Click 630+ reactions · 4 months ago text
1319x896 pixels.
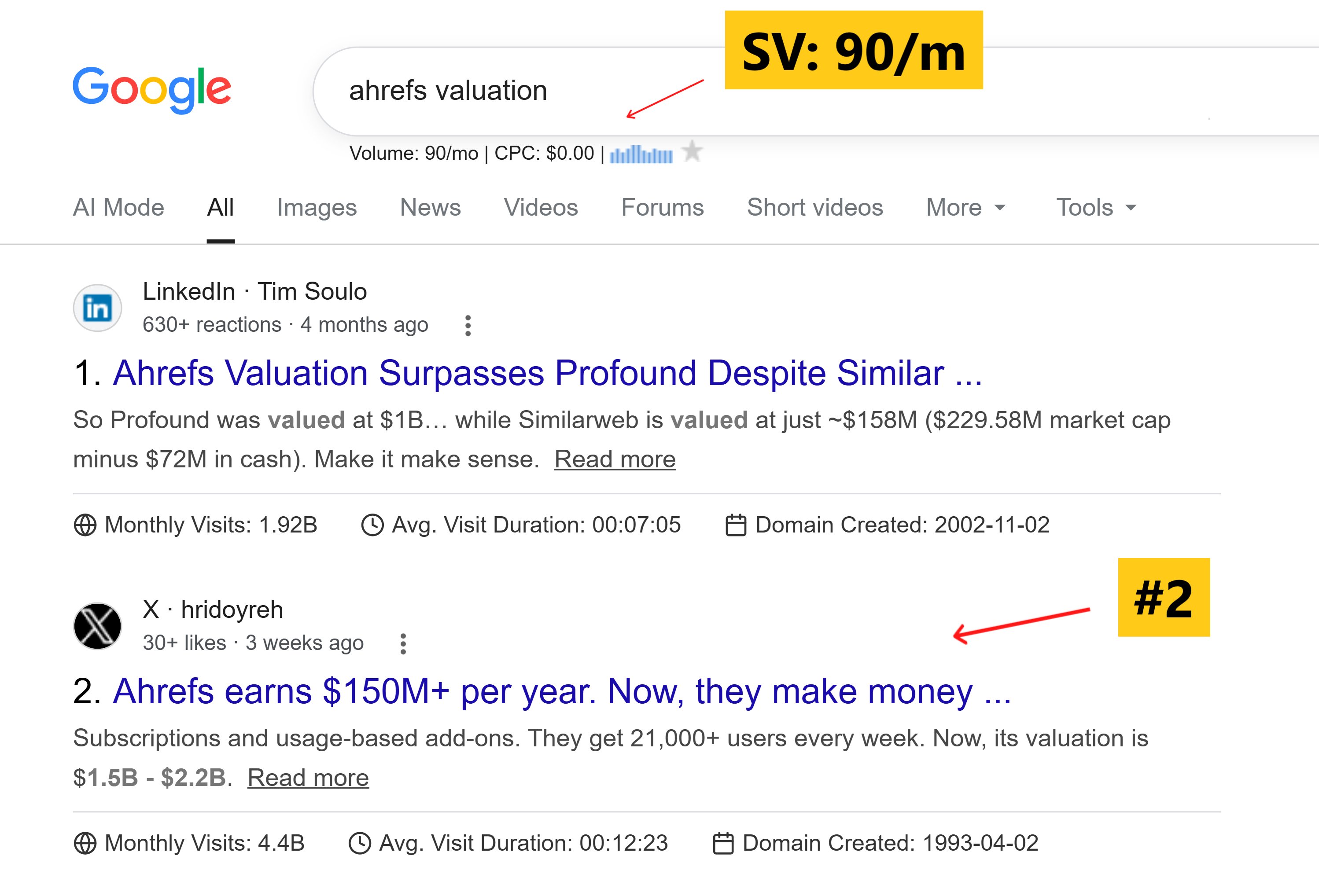click(285, 325)
